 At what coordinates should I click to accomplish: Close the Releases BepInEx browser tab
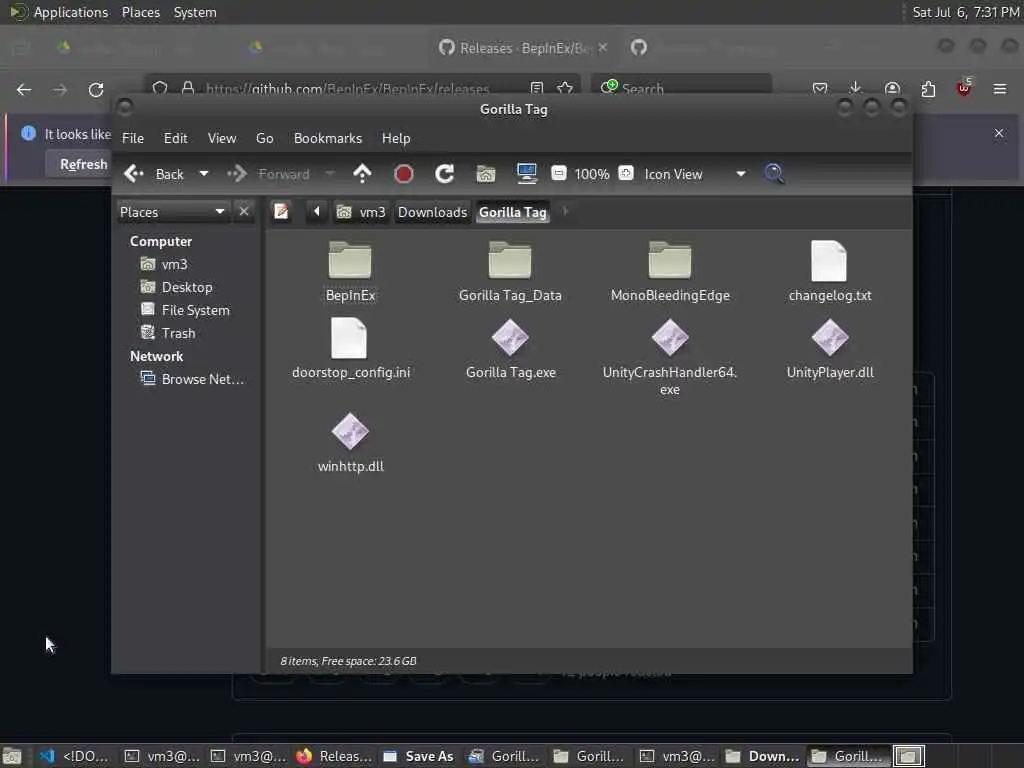click(x=603, y=48)
